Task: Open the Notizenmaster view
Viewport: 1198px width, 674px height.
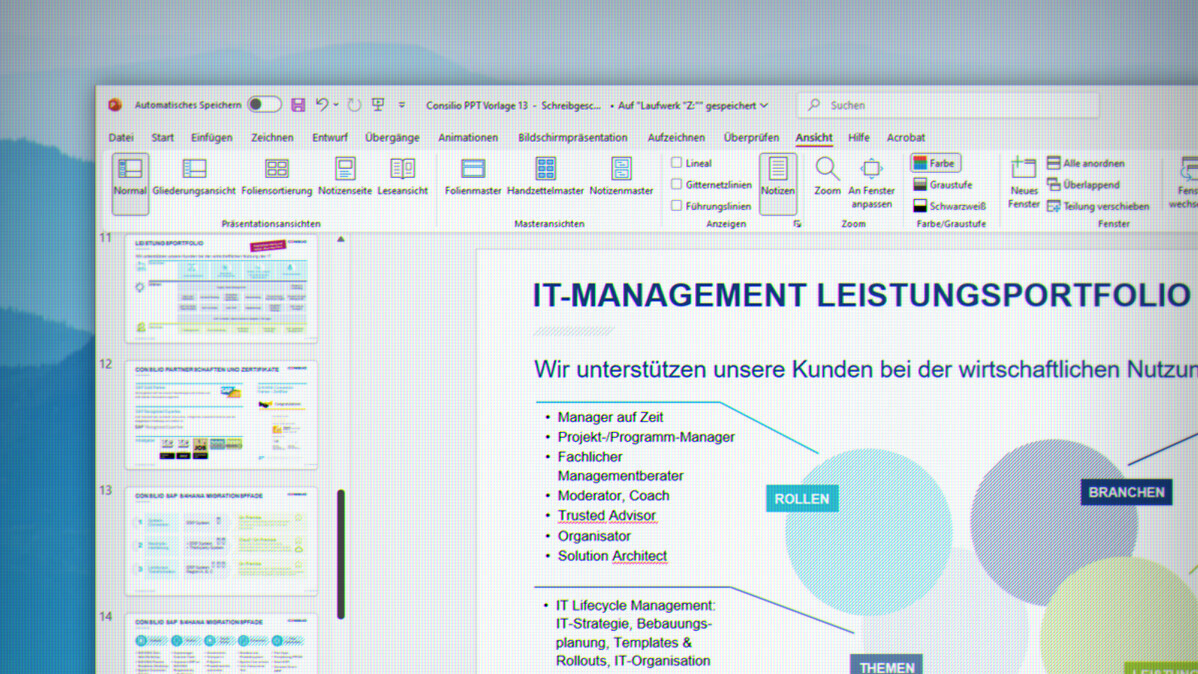Action: (621, 177)
